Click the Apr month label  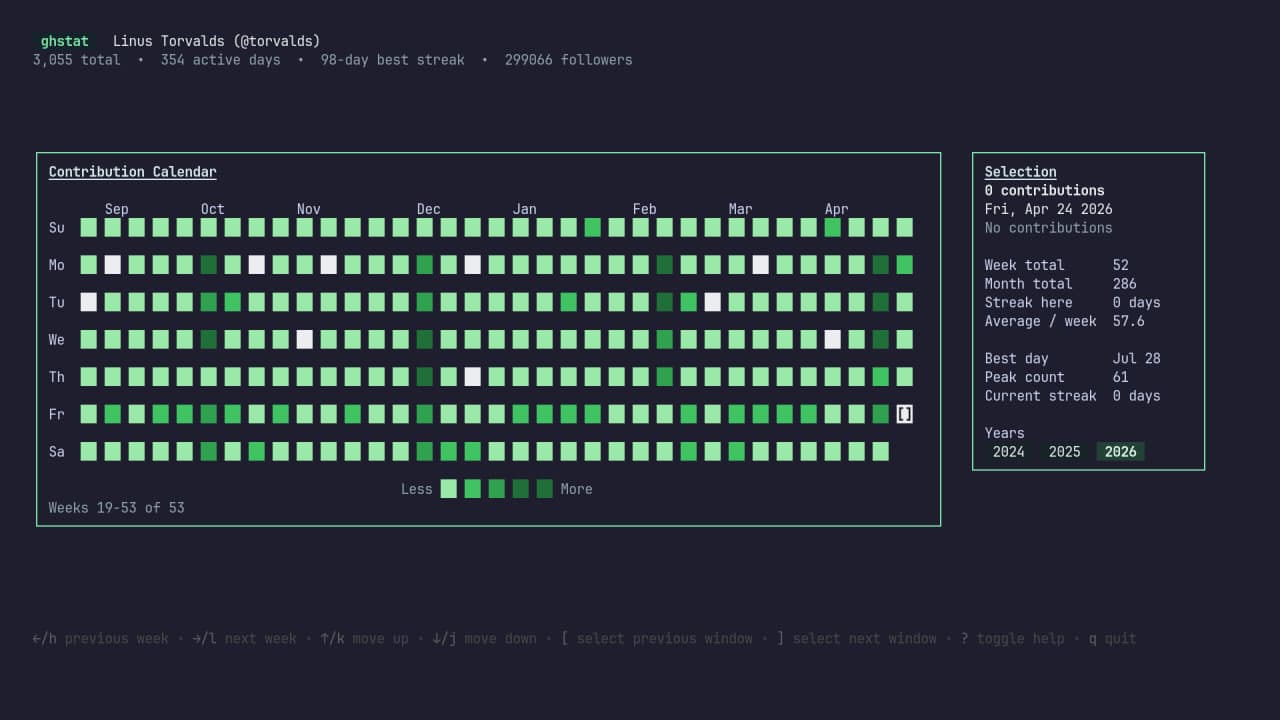(x=836, y=209)
